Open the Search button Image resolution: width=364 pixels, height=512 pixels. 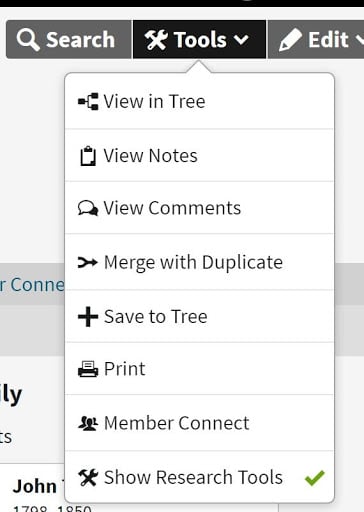pos(69,39)
